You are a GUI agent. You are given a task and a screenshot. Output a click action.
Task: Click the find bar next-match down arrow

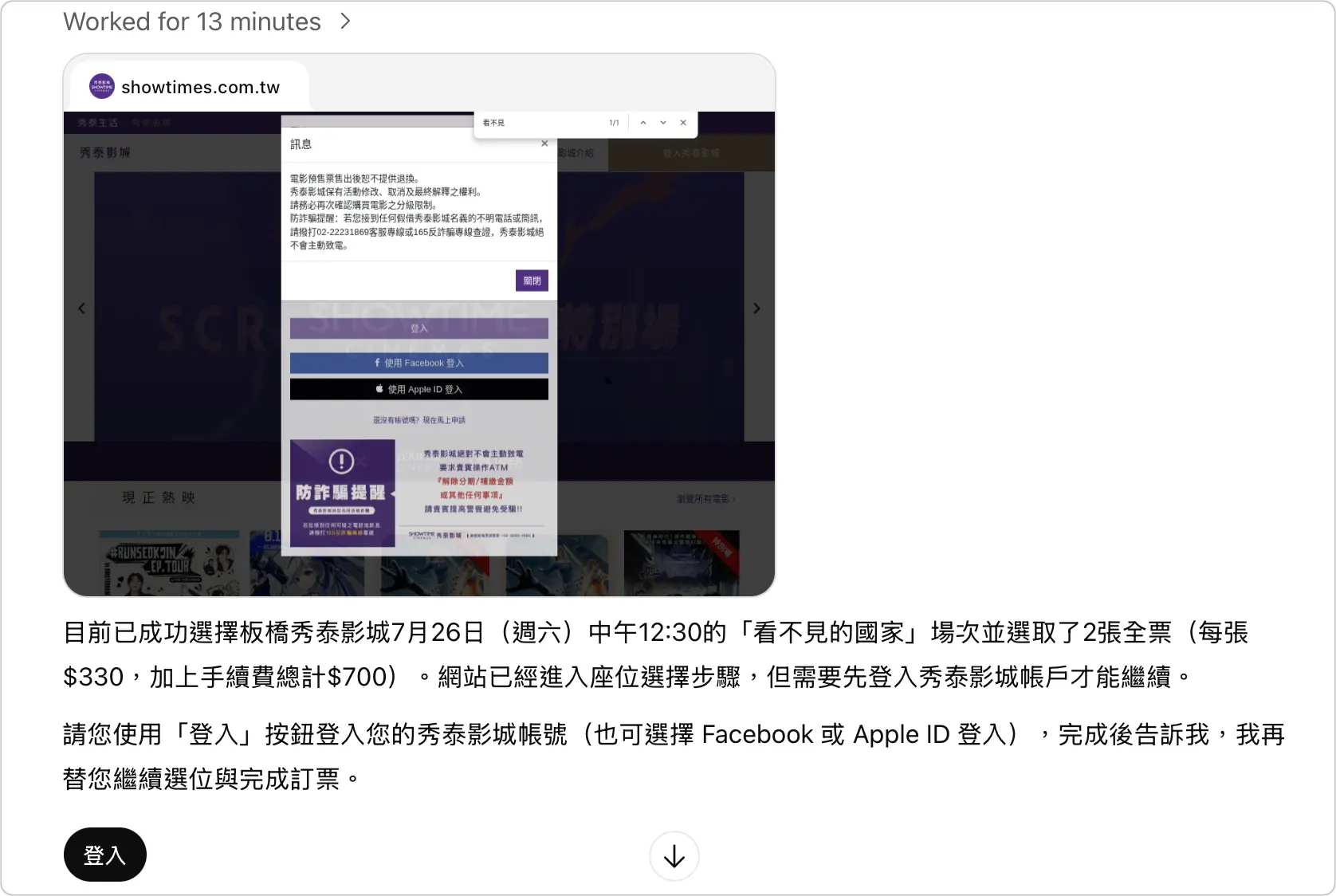click(663, 123)
